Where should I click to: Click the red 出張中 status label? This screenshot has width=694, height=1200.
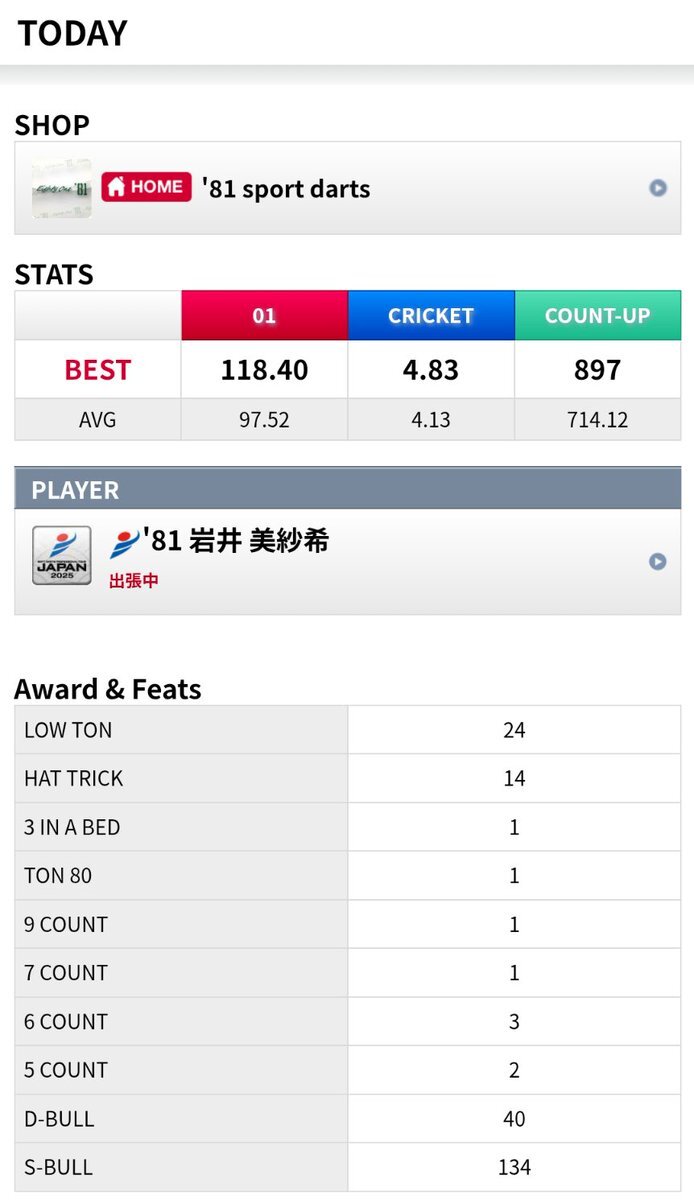(x=133, y=580)
